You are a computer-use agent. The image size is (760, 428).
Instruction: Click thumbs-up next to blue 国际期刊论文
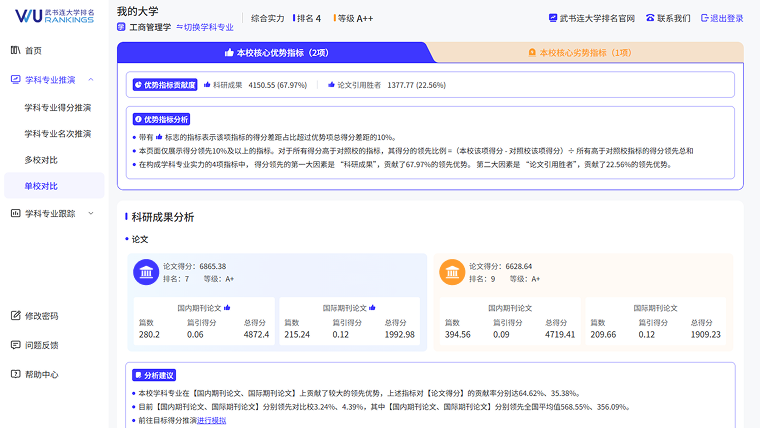(372, 308)
